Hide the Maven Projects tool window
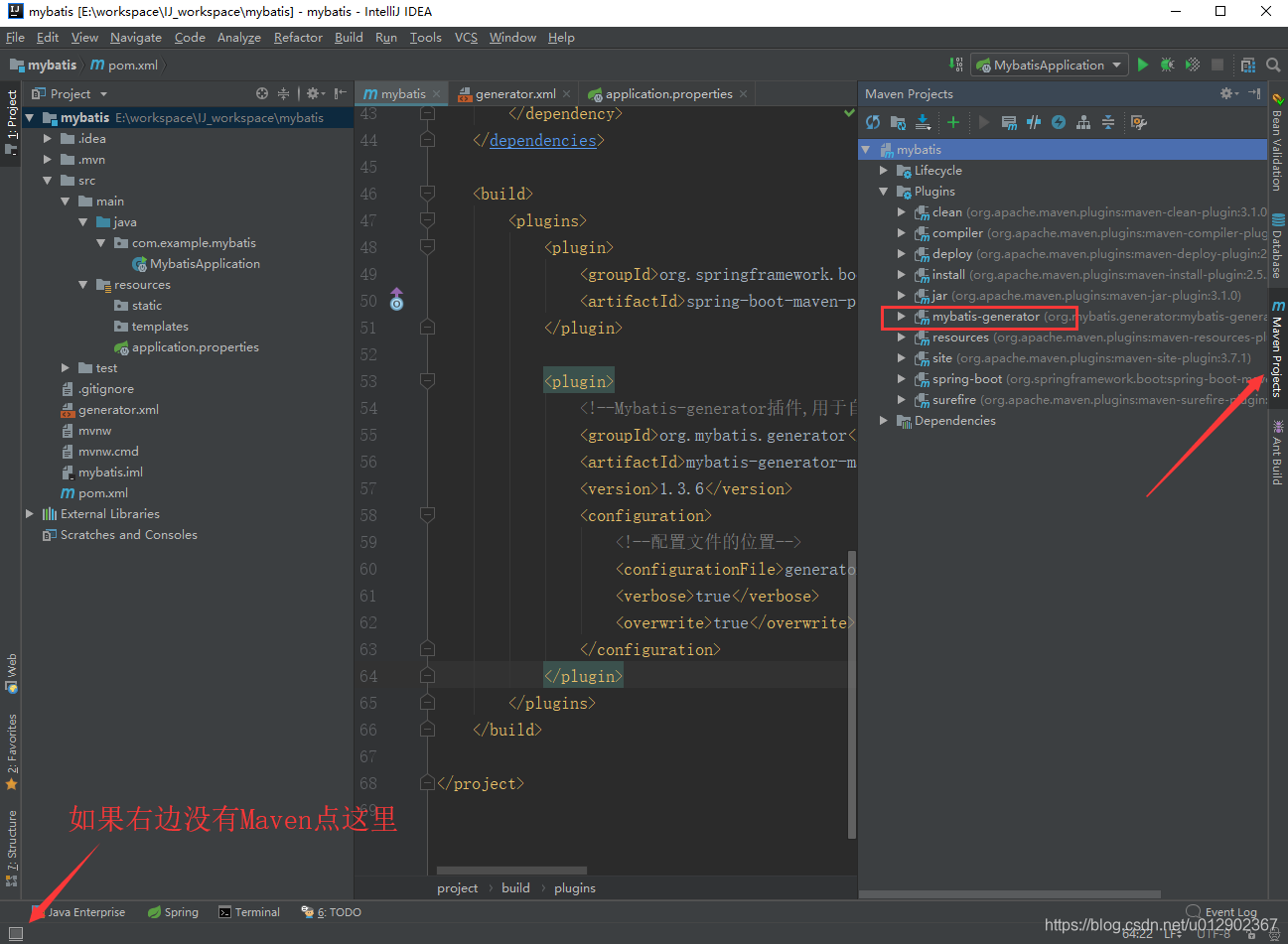 [x=1254, y=93]
